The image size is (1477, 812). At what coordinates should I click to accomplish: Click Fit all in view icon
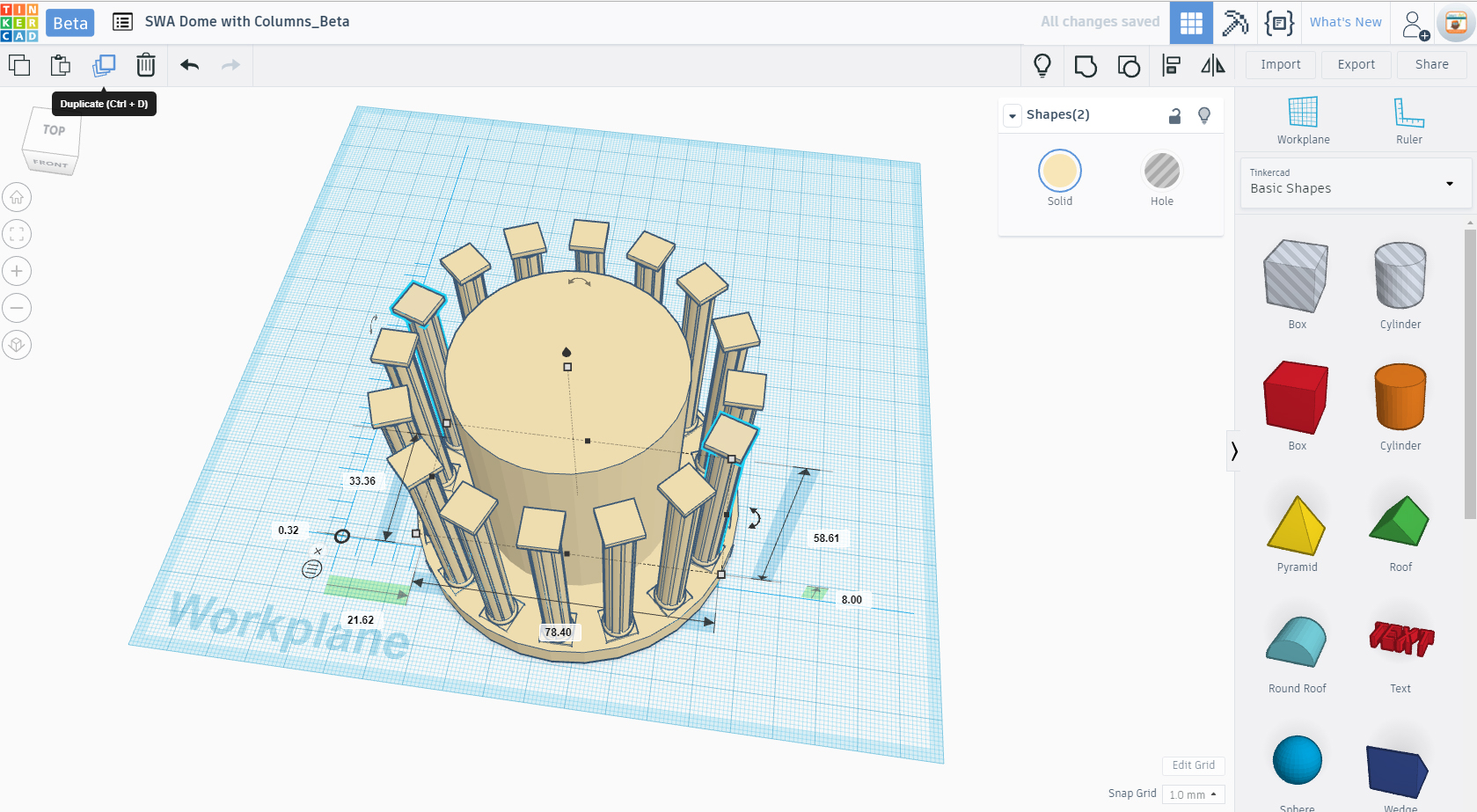[x=17, y=234]
